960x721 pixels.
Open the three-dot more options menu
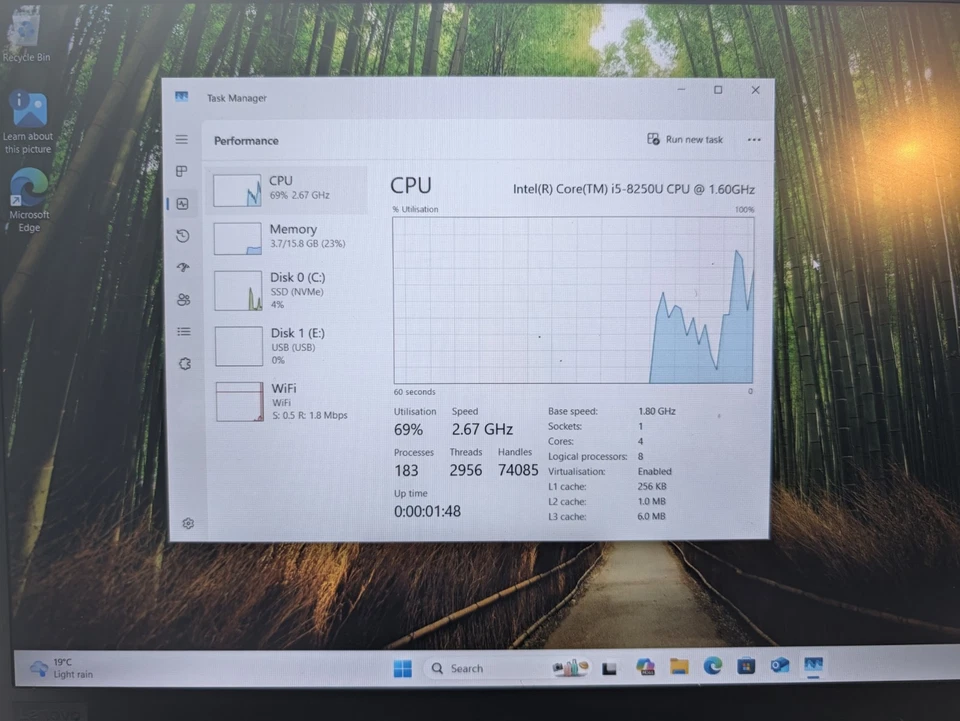754,140
